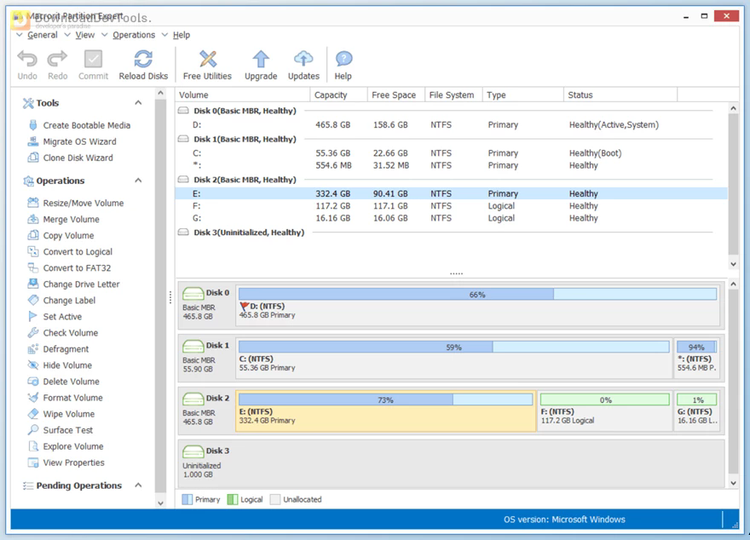Select the 554.6 MB system partition block

click(x=697, y=358)
